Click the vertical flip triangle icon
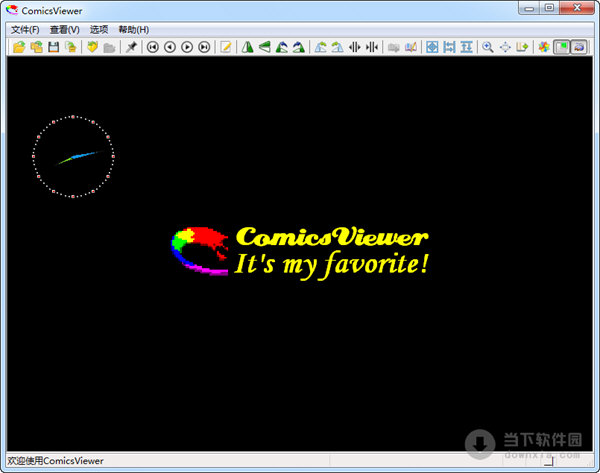The height and width of the screenshot is (473, 600). pyautogui.click(x=265, y=47)
